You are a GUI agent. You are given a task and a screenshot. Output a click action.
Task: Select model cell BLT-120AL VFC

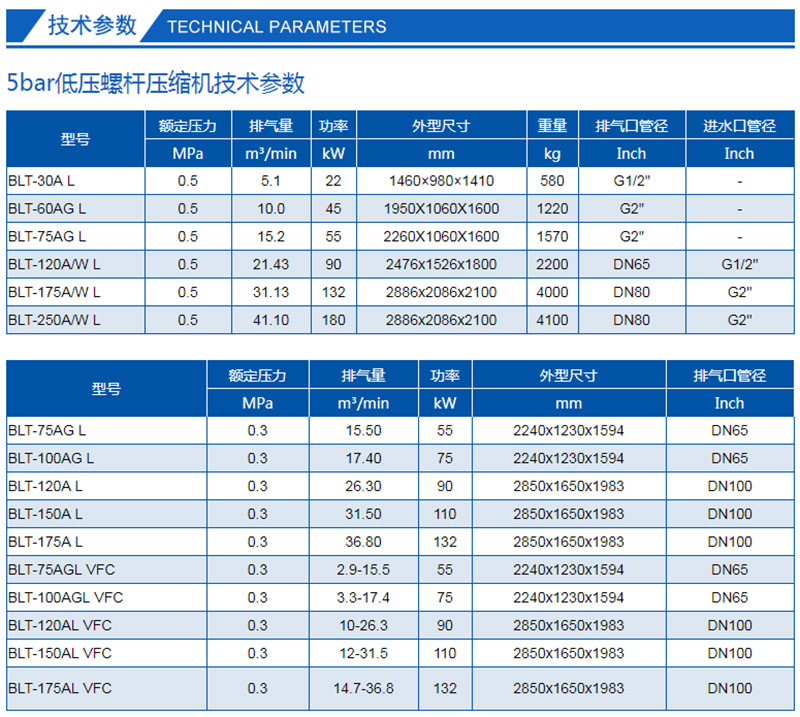click(x=106, y=625)
